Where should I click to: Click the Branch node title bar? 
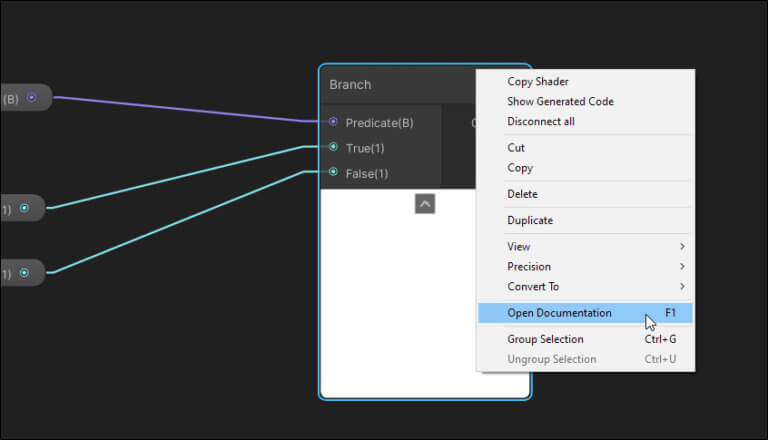398,85
